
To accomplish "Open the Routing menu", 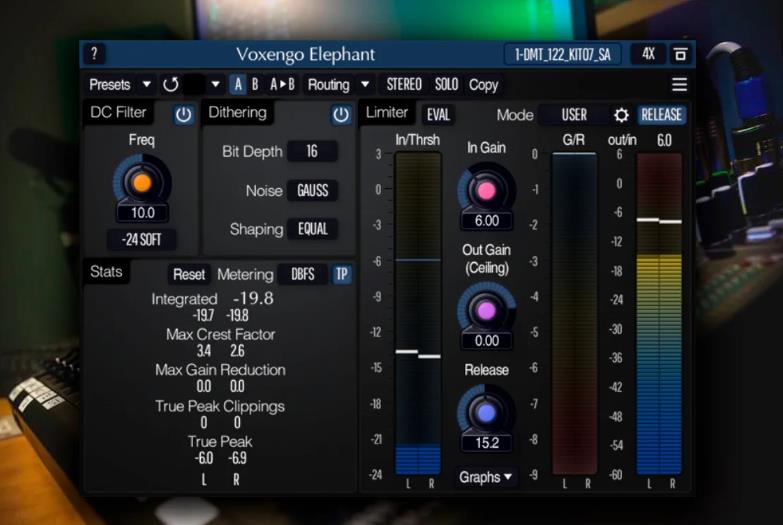I will click(329, 84).
